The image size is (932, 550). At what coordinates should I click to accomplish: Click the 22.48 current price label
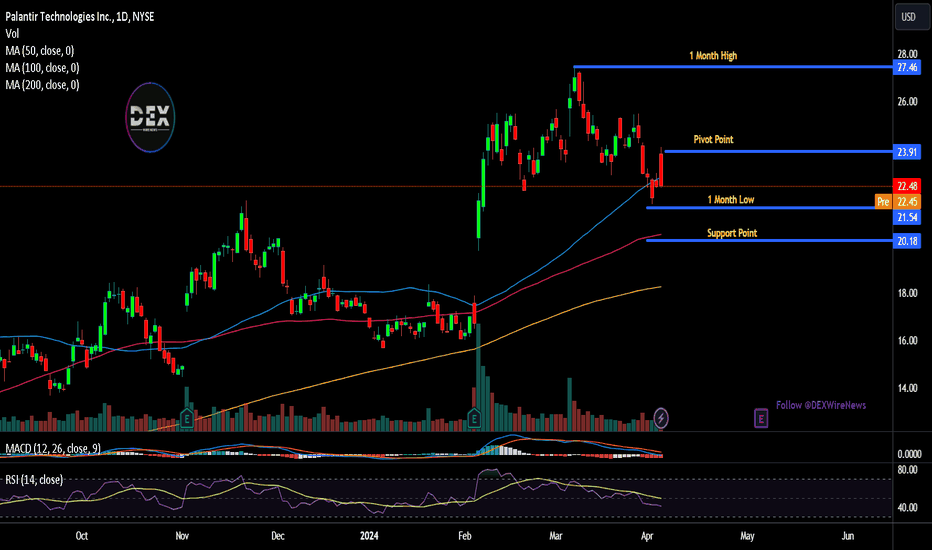point(907,186)
